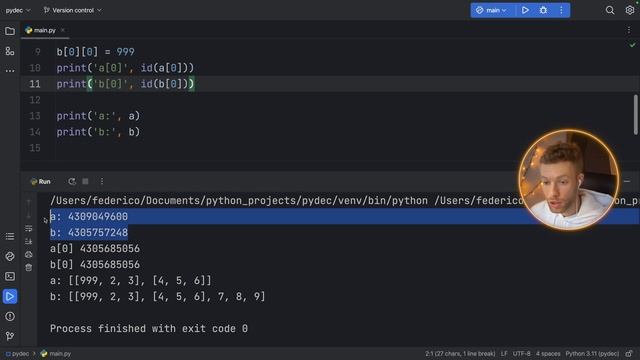Open Python 3.11 (pydec) interpreter selector
The height and width of the screenshot is (360, 640).
(592, 353)
